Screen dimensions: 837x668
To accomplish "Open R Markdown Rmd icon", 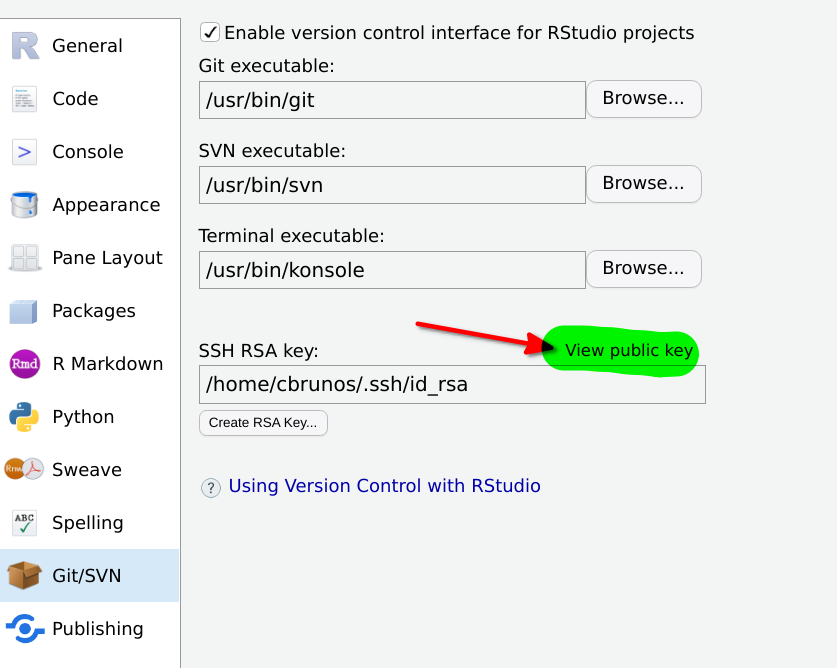I will 25,364.
